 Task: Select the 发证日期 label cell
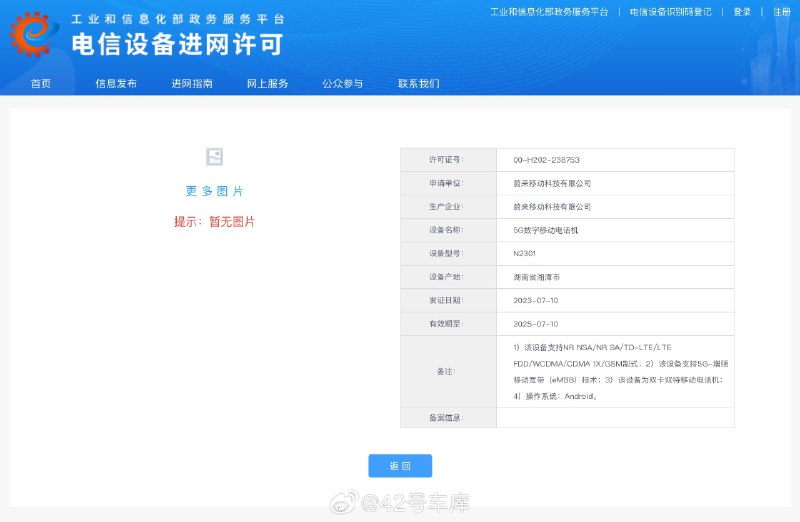pos(448,301)
